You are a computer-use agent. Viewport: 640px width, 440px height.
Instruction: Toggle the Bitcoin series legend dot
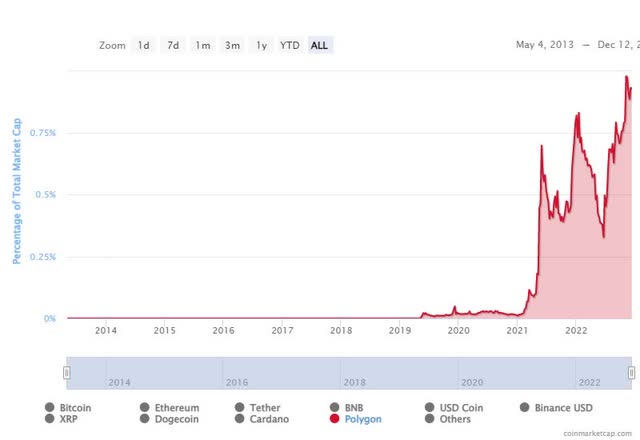(x=49, y=407)
